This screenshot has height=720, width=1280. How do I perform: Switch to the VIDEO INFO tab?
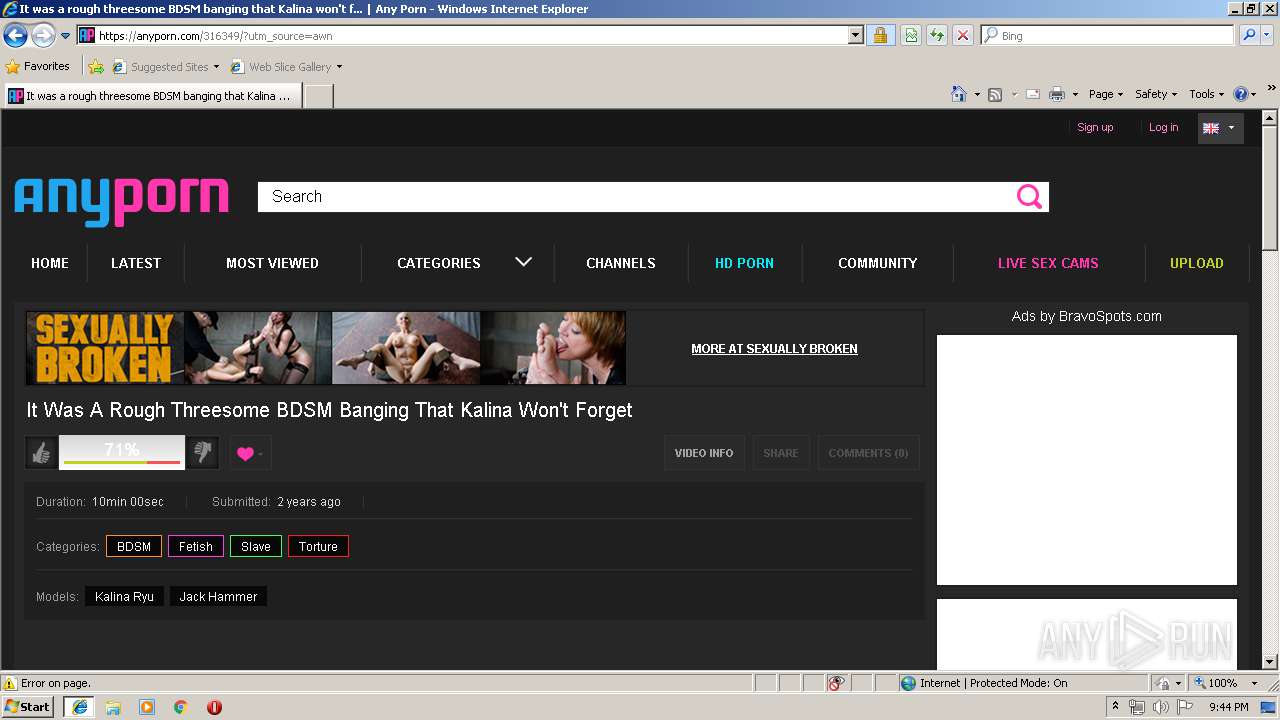point(704,453)
